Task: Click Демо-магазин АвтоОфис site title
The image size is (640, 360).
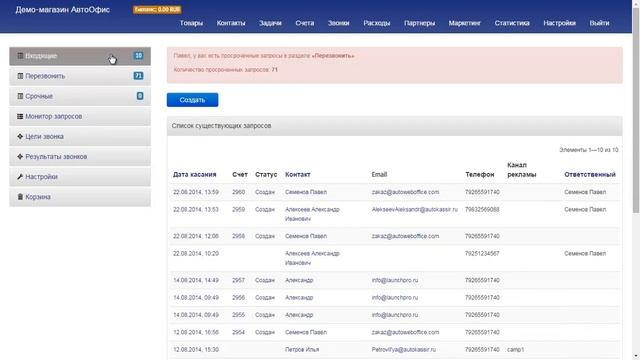Action: pos(62,9)
